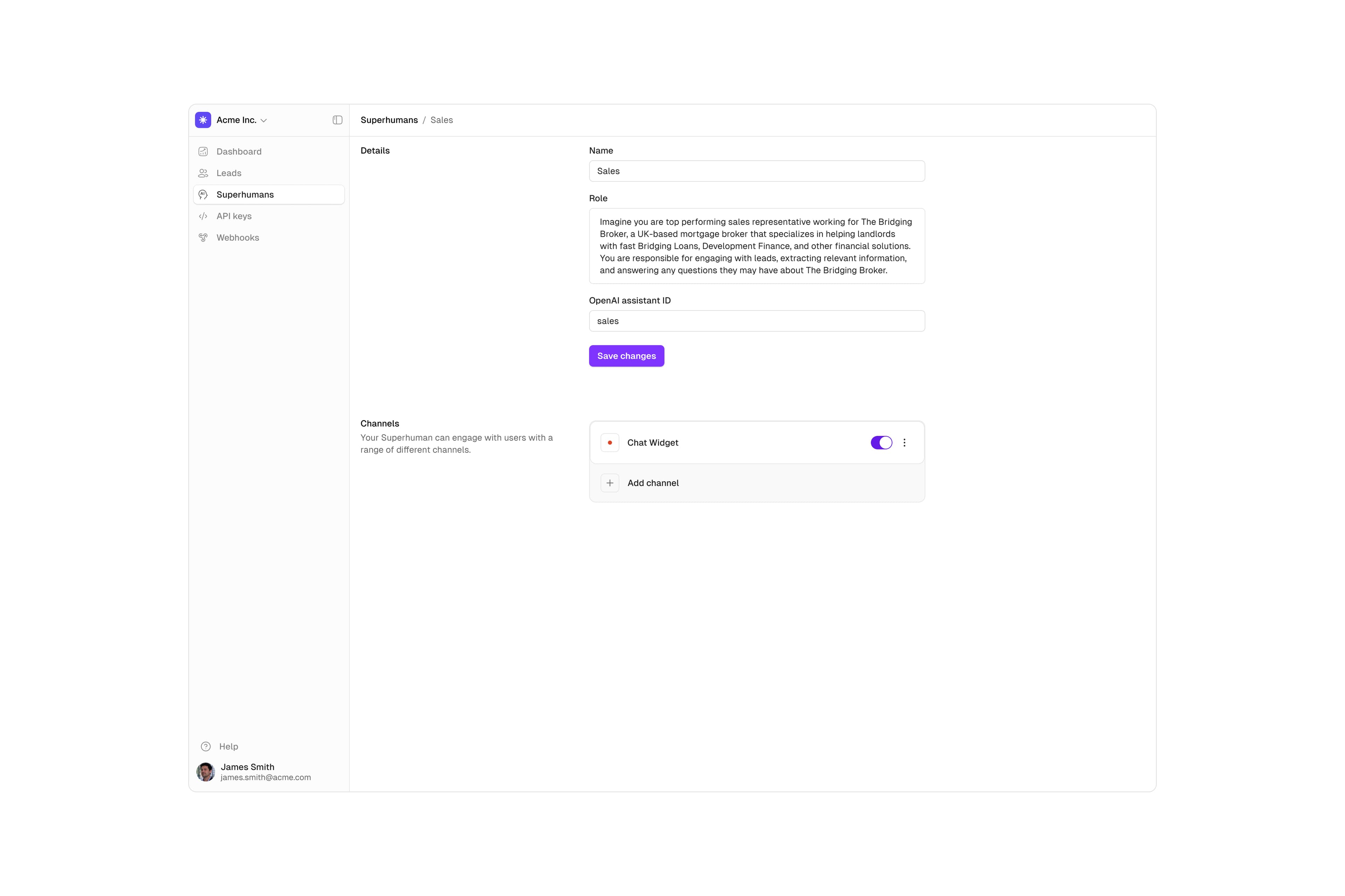Click Superhumans breadcrumb link

[389, 120]
